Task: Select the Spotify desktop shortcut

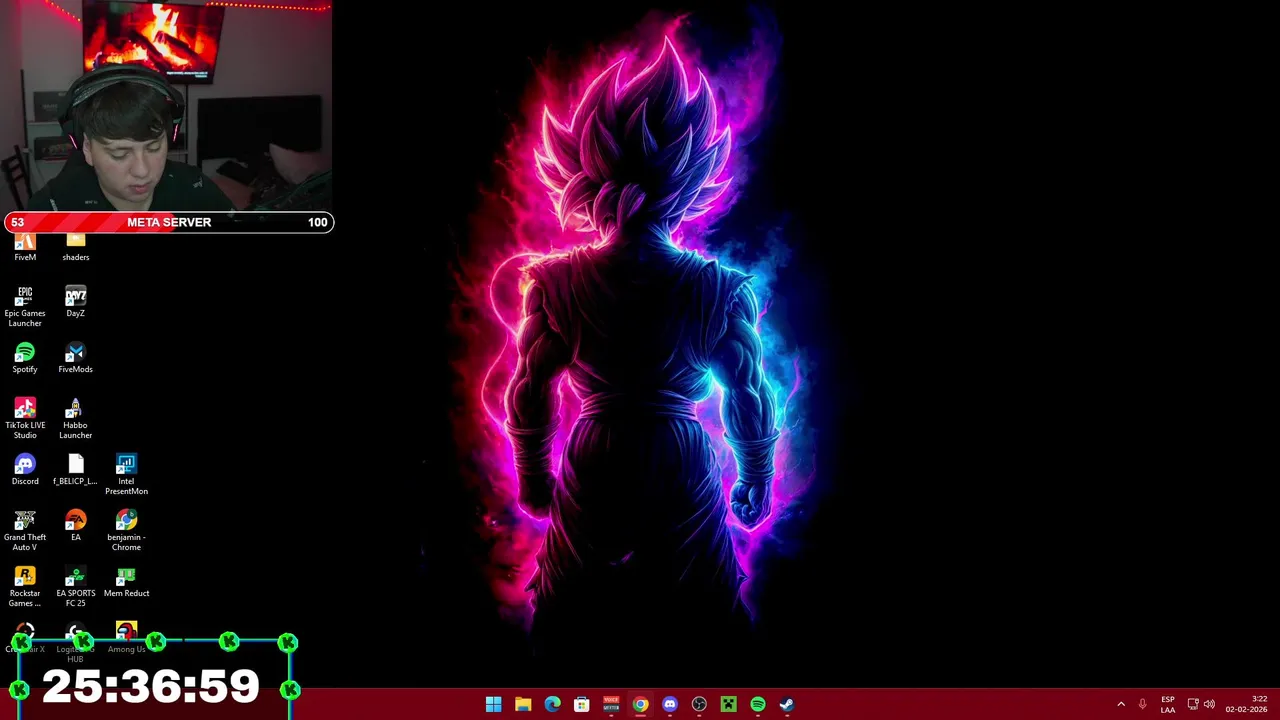Action: [x=25, y=358]
